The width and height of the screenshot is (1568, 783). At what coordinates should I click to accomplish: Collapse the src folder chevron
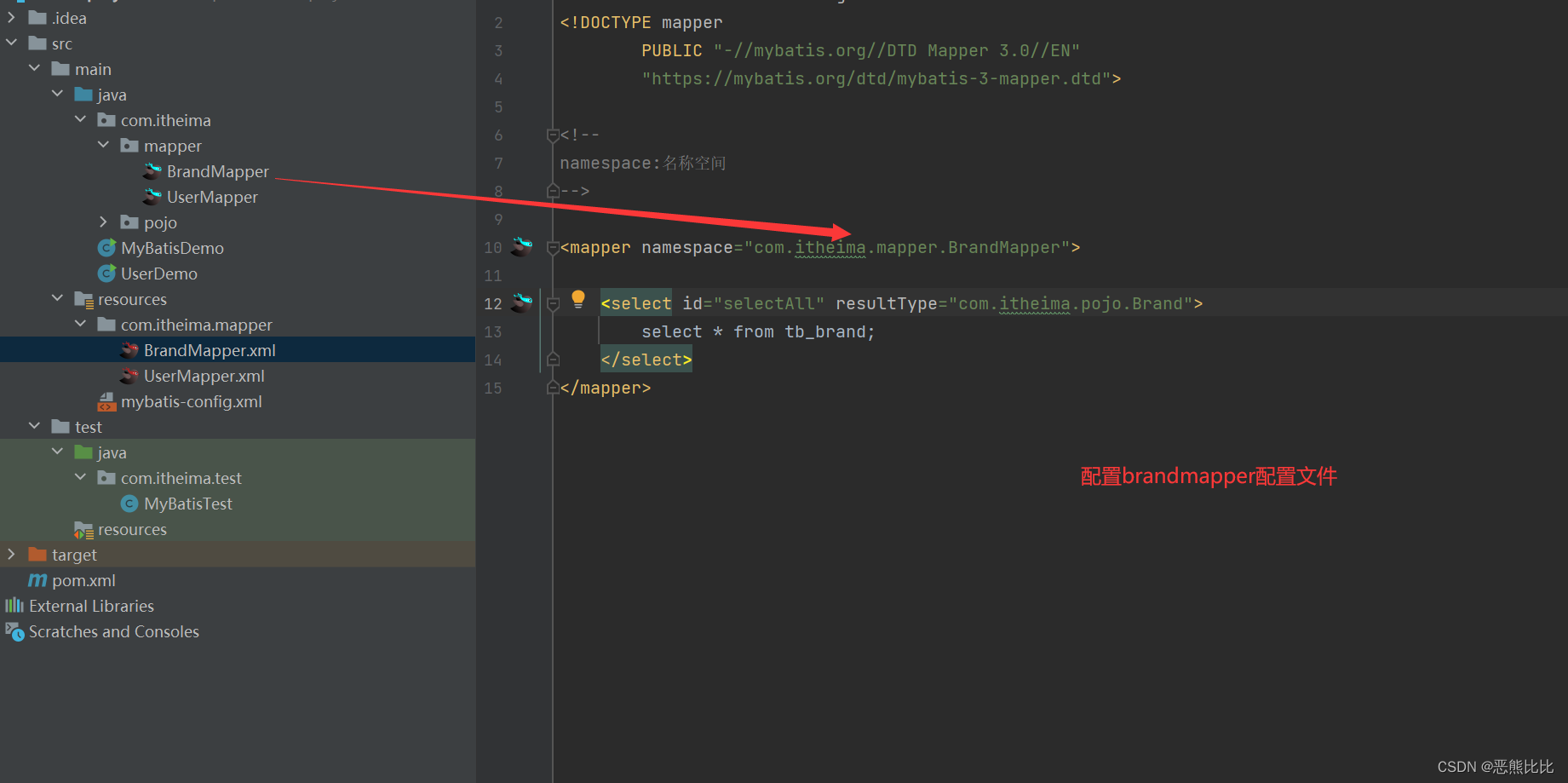tap(11, 43)
